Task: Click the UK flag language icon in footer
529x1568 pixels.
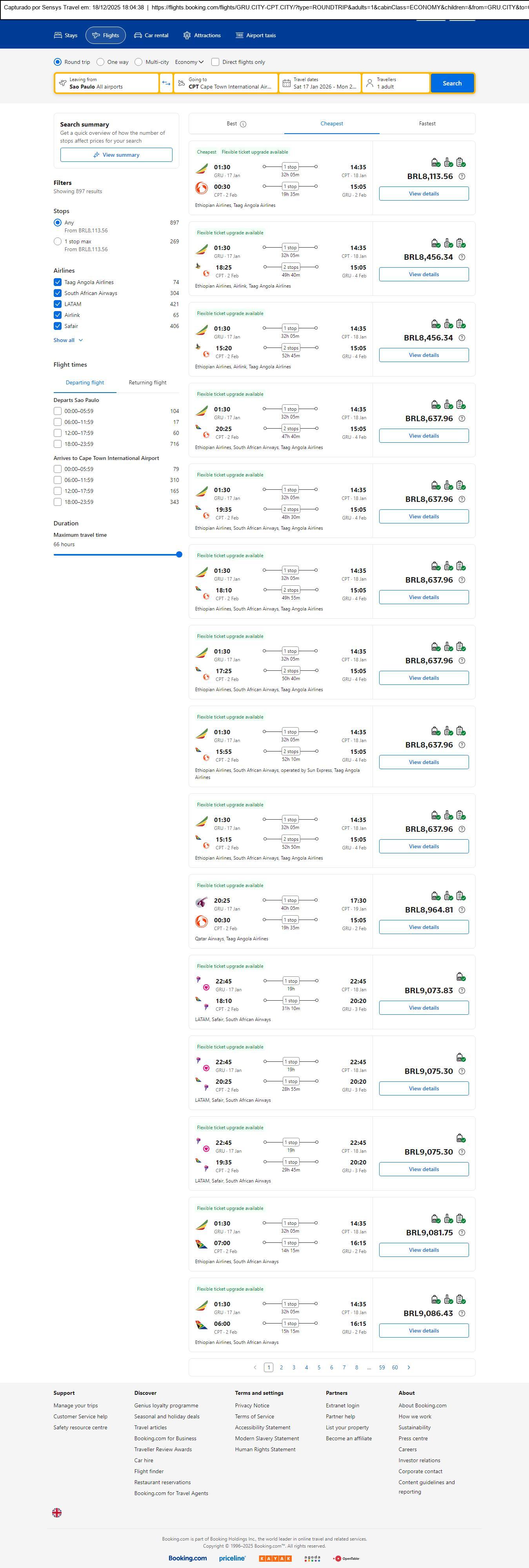Action: (57, 1512)
